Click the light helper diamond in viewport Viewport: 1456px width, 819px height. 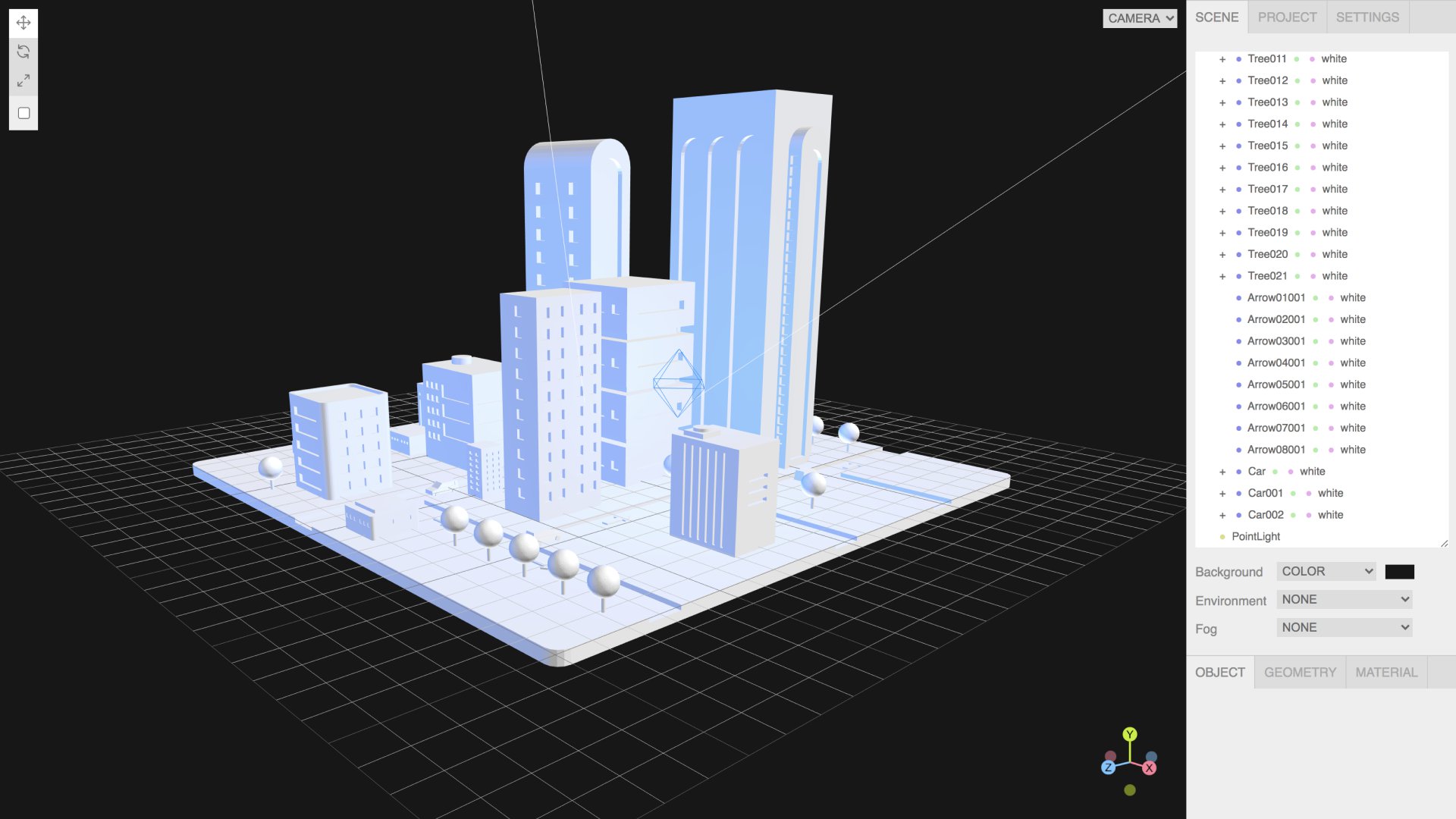678,383
